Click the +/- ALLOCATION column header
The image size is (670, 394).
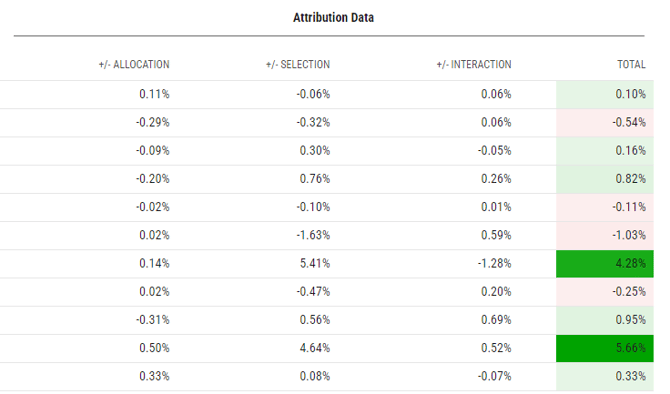click(x=134, y=65)
